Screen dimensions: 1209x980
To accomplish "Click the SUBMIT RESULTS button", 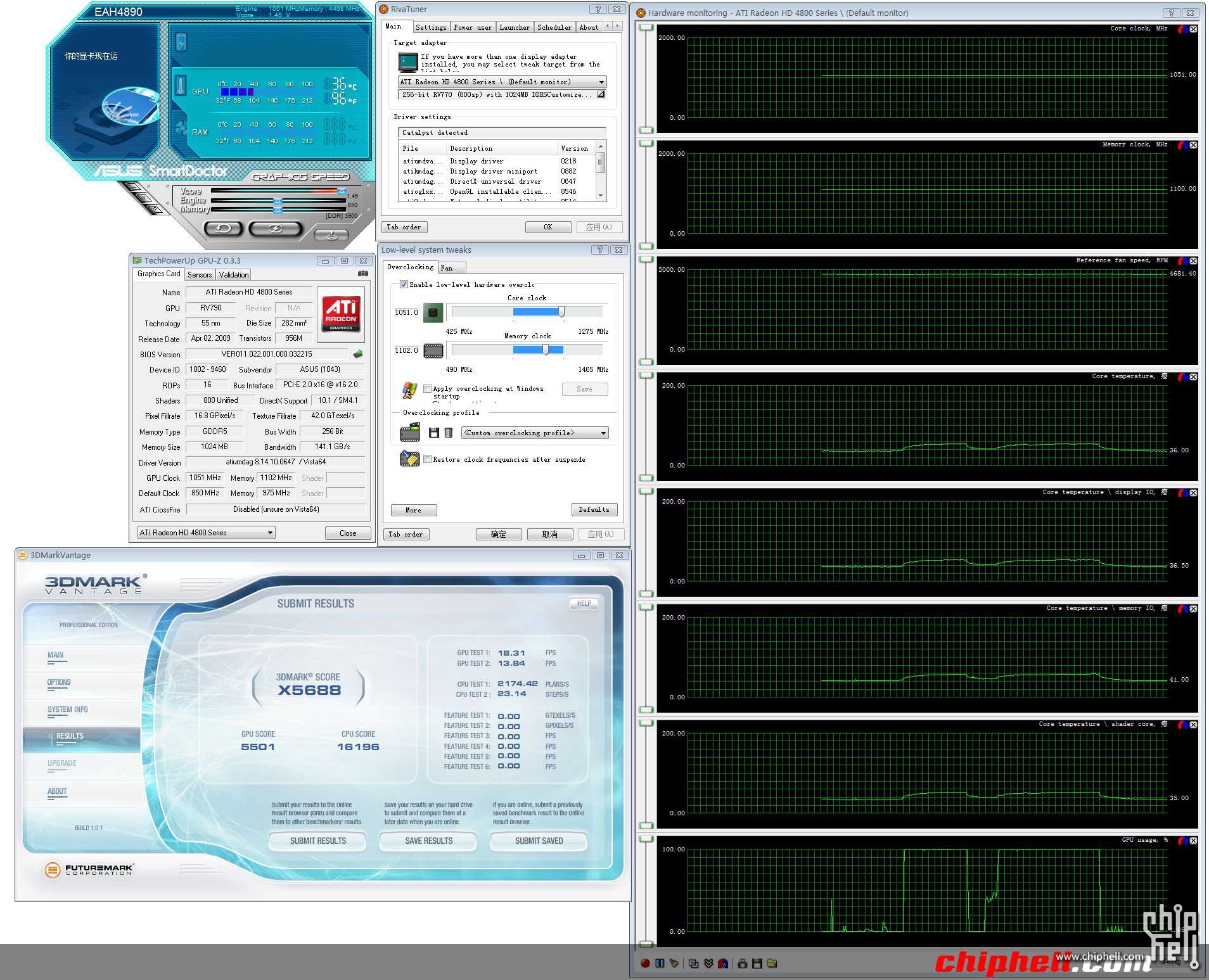I will coord(317,841).
